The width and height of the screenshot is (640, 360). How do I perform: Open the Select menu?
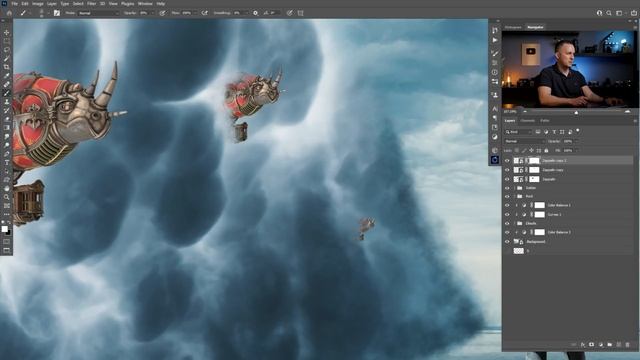click(x=78, y=3)
